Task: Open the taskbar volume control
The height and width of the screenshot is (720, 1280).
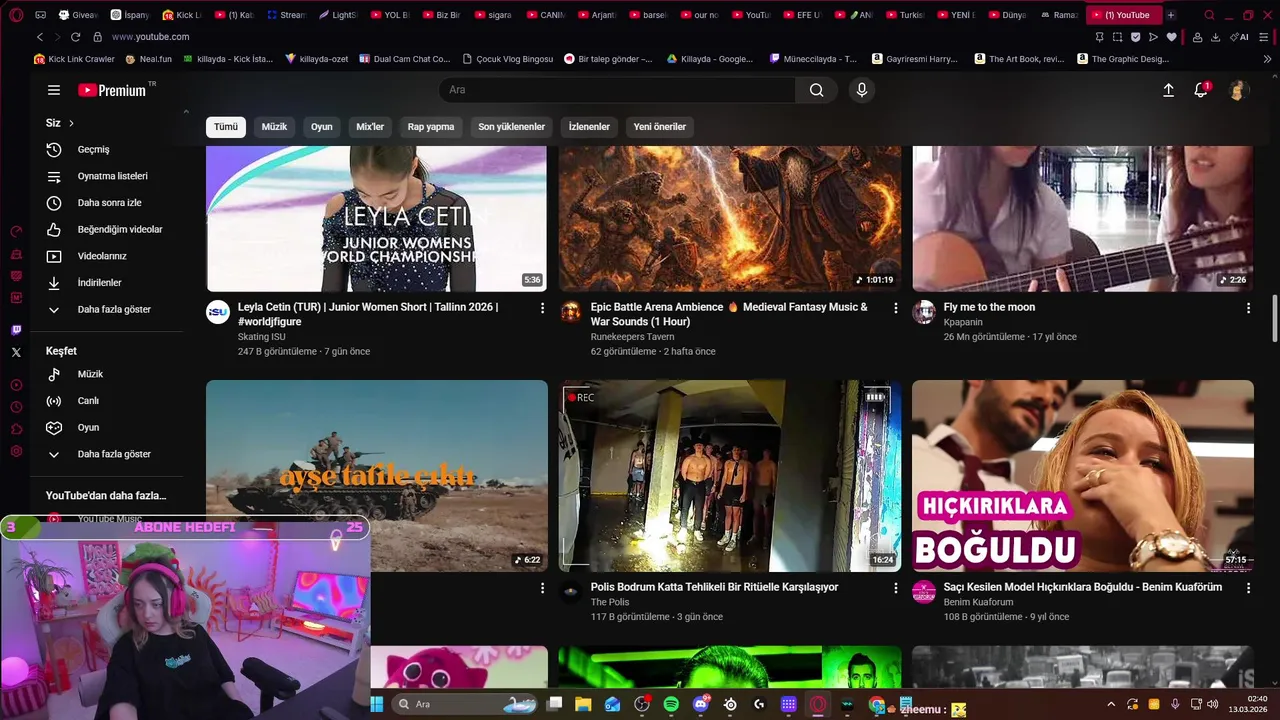Action: [x=1213, y=705]
